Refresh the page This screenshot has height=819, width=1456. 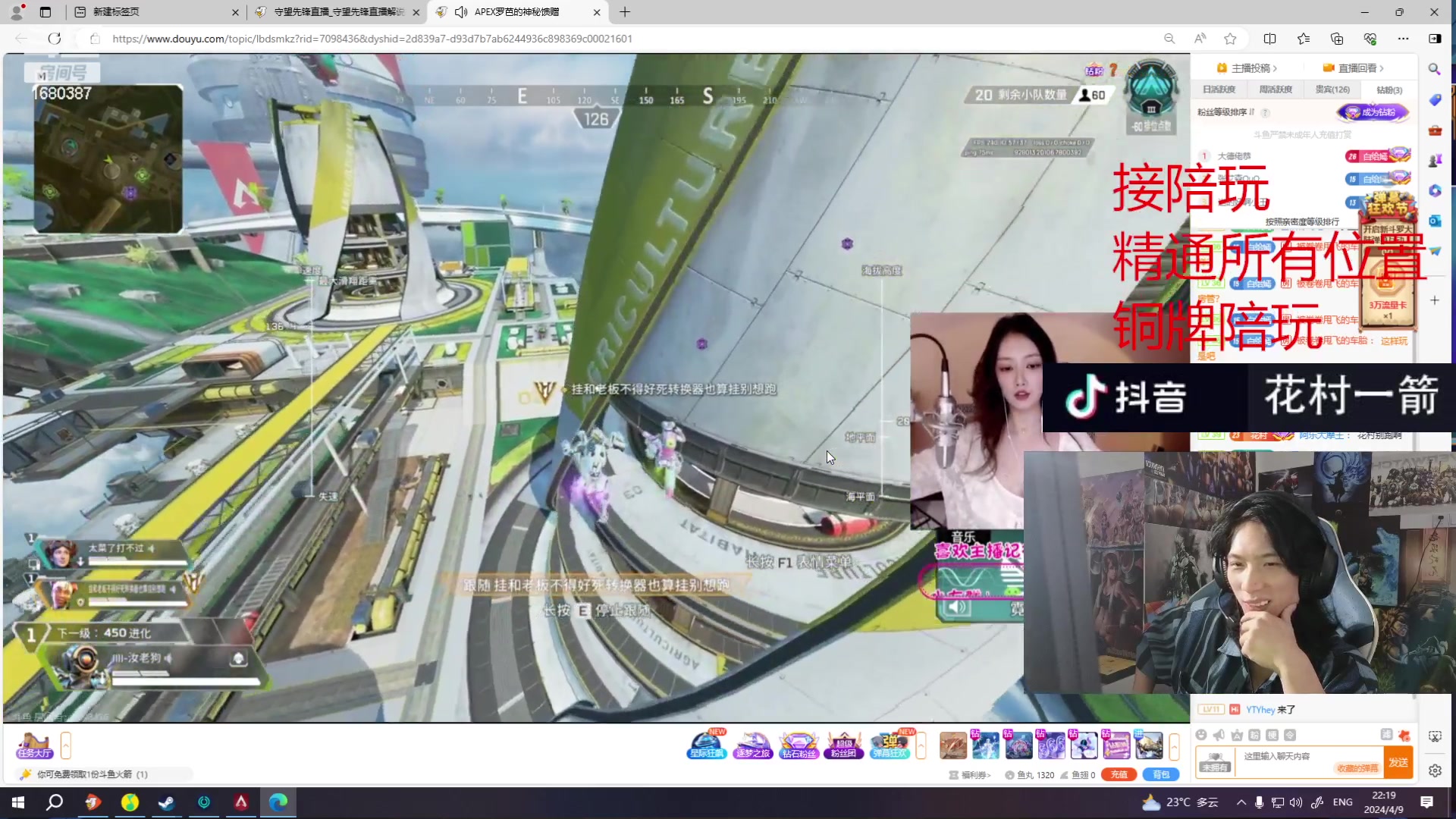55,39
